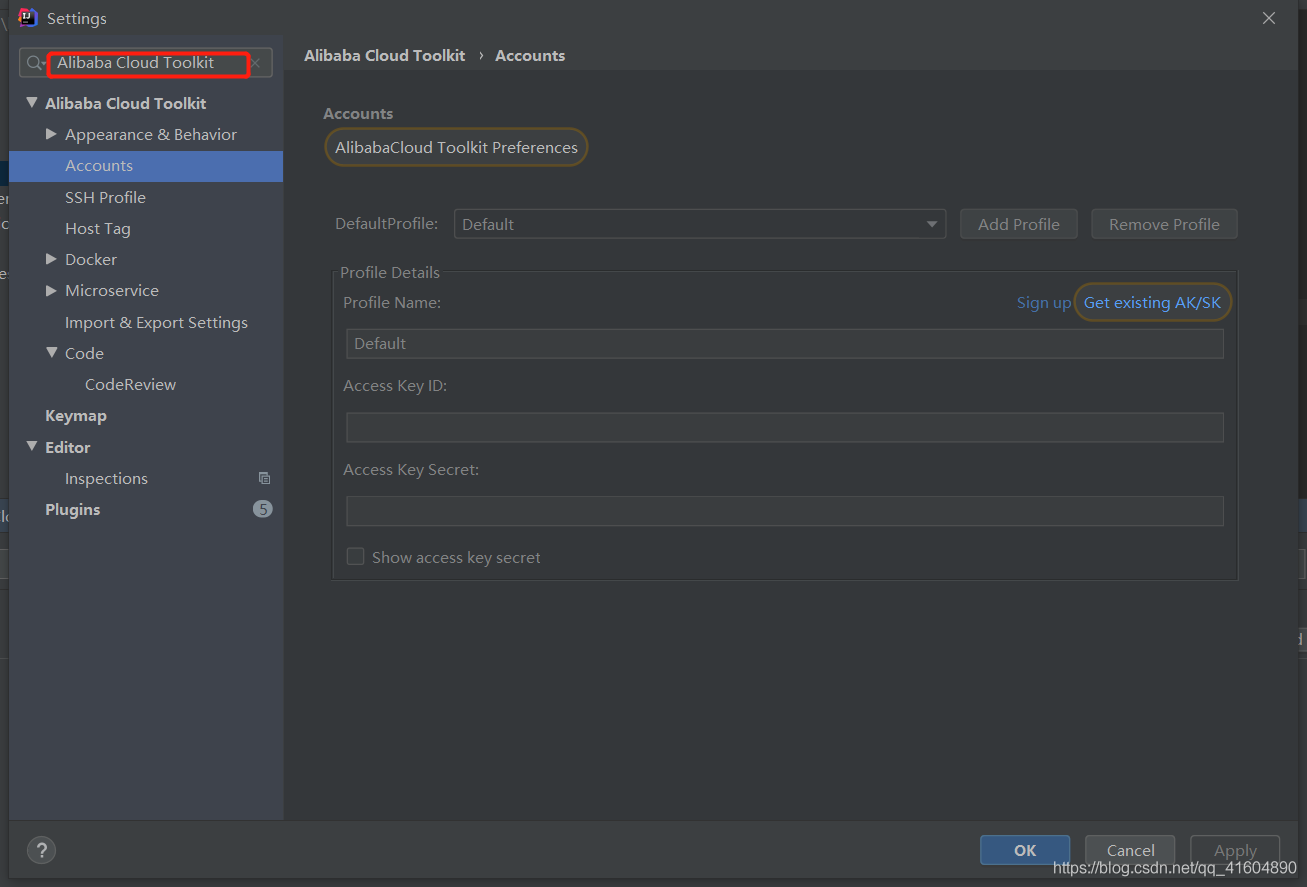Click the Add Profile button
This screenshot has width=1307, height=887.
tap(1018, 224)
